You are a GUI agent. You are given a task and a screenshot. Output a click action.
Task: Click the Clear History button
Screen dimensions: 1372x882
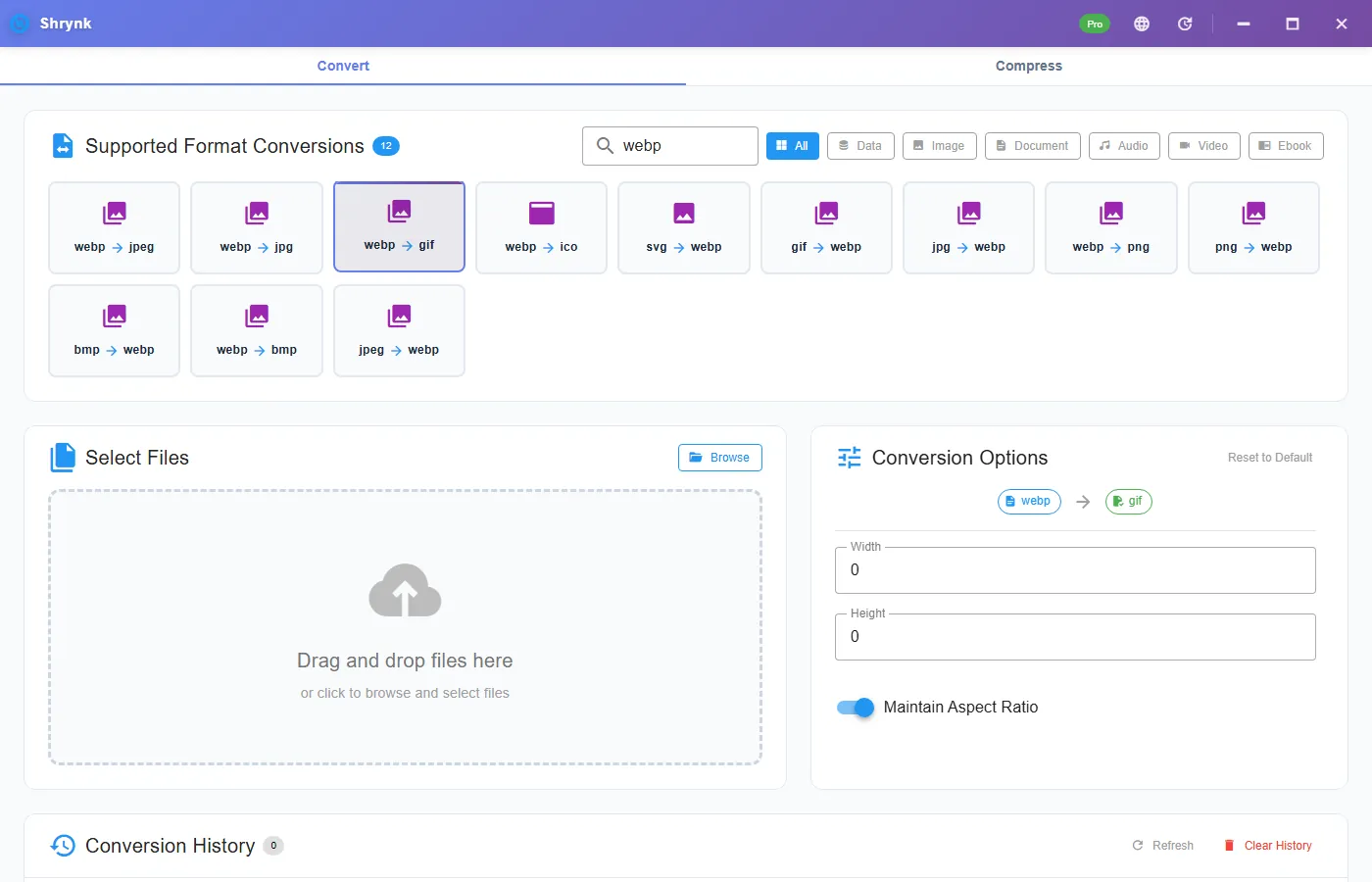pyautogui.click(x=1268, y=846)
